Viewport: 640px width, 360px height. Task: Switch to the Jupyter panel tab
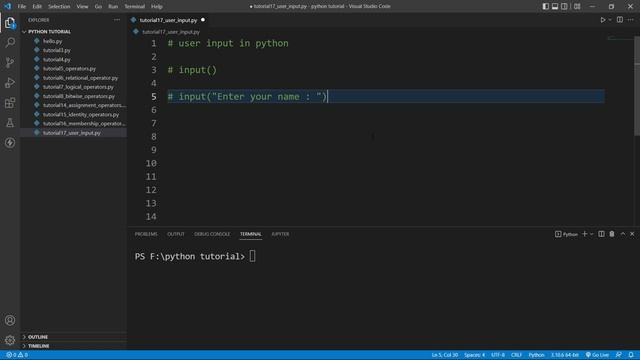pos(280,234)
